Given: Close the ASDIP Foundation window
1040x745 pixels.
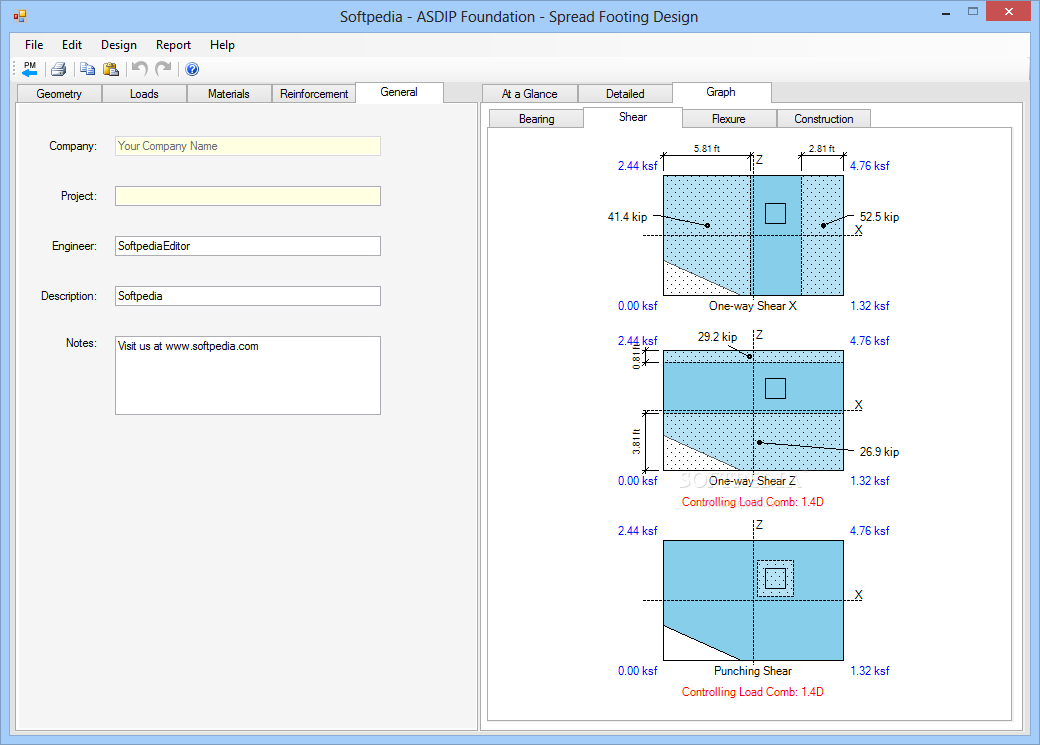Looking at the screenshot, I should (1009, 12).
